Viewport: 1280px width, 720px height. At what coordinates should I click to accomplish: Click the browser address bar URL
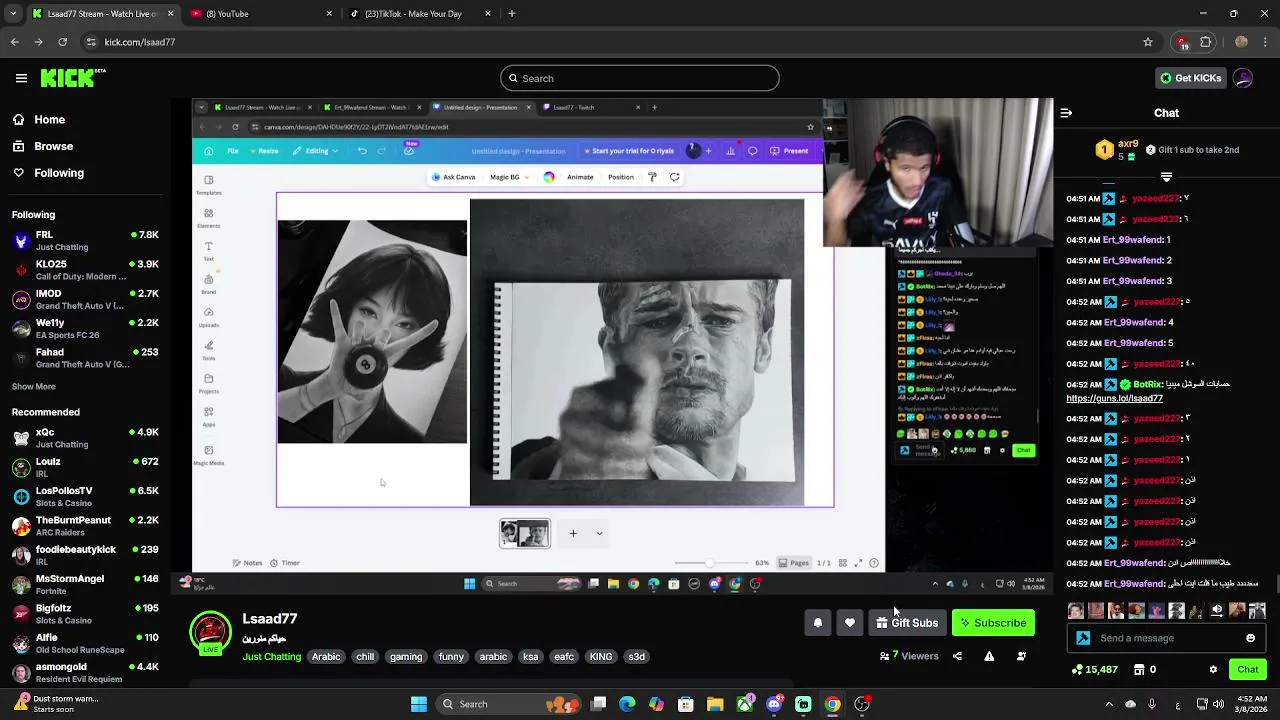click(139, 42)
